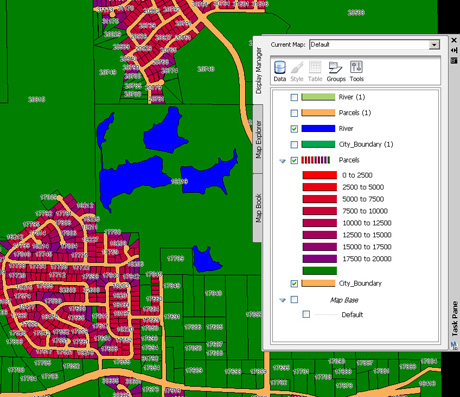Viewport: 460px width, 397px height.
Task: Select the River (1) layer name
Action: [352, 97]
